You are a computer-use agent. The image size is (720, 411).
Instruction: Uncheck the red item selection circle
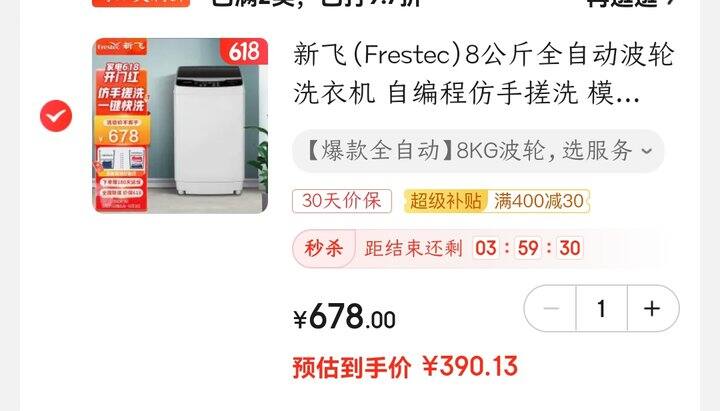pyautogui.click(x=56, y=116)
